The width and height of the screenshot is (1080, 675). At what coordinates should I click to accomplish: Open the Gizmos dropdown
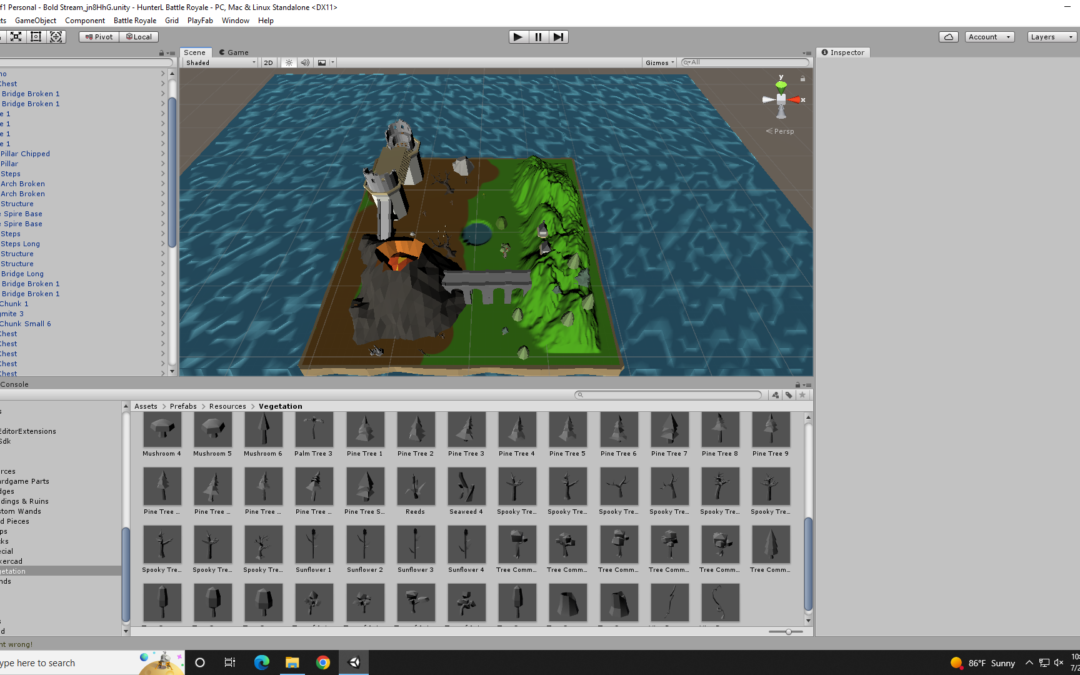(x=659, y=63)
